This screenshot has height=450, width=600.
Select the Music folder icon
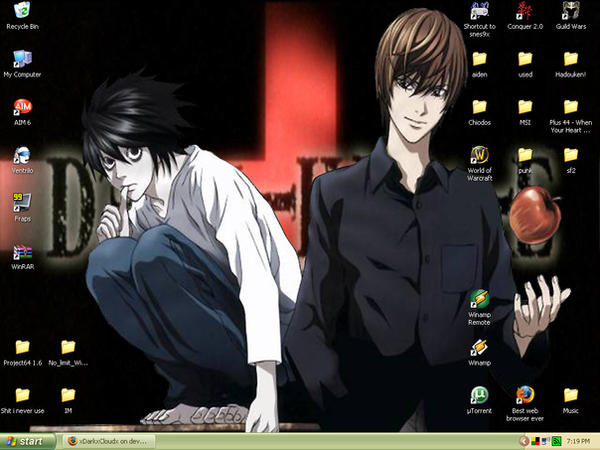coord(571,395)
